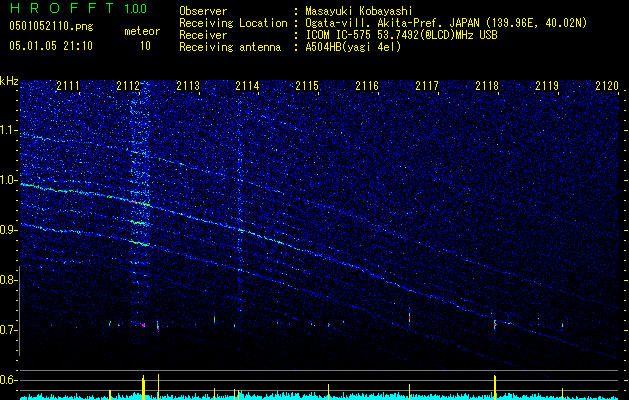The image size is (629, 400).
Task: Click the 2118 time marker
Action: pos(487,85)
